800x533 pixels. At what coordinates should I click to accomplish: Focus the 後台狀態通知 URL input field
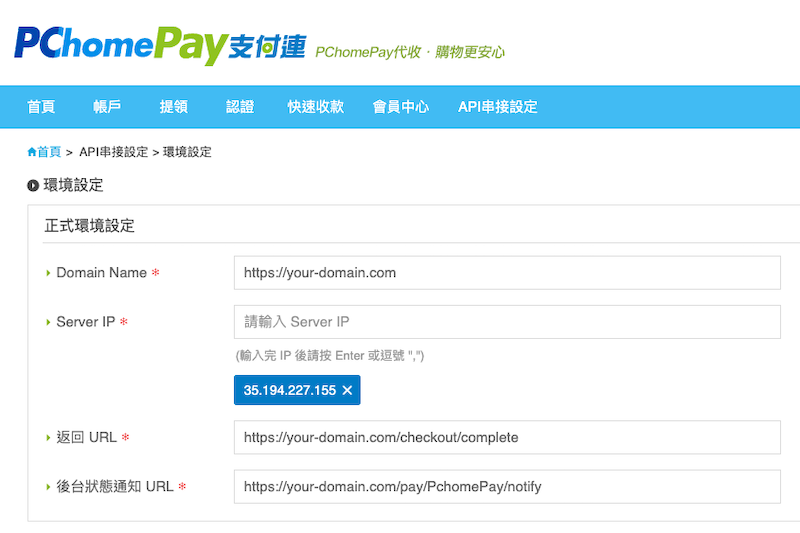click(507, 487)
